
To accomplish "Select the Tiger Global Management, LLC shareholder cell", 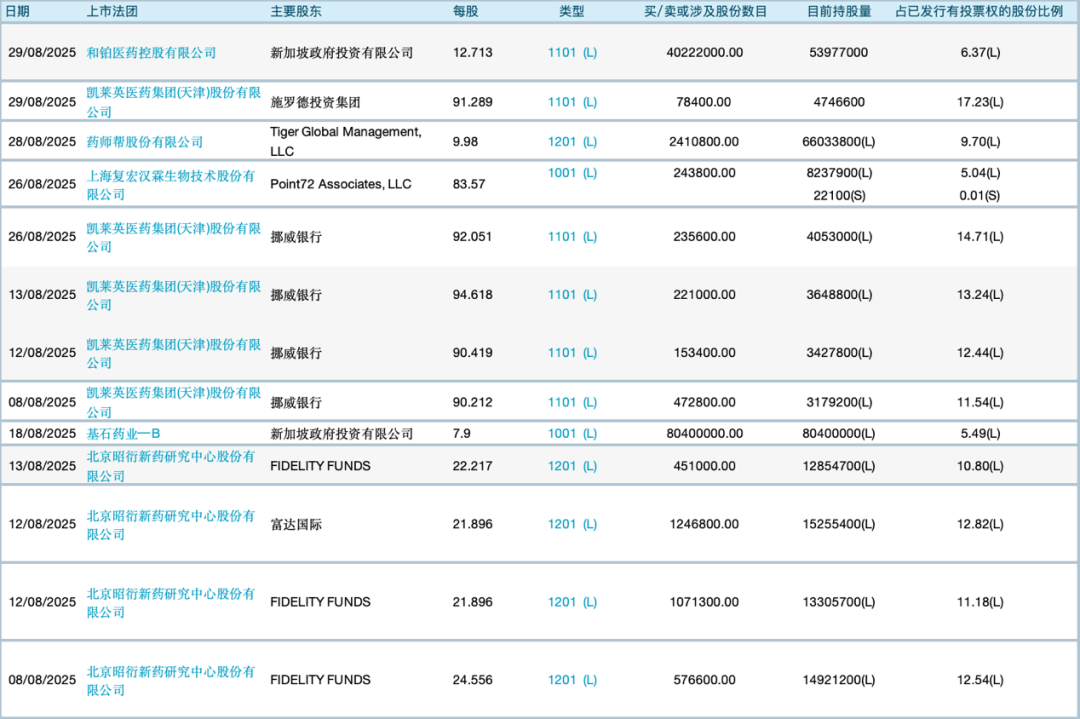I will [x=346, y=142].
